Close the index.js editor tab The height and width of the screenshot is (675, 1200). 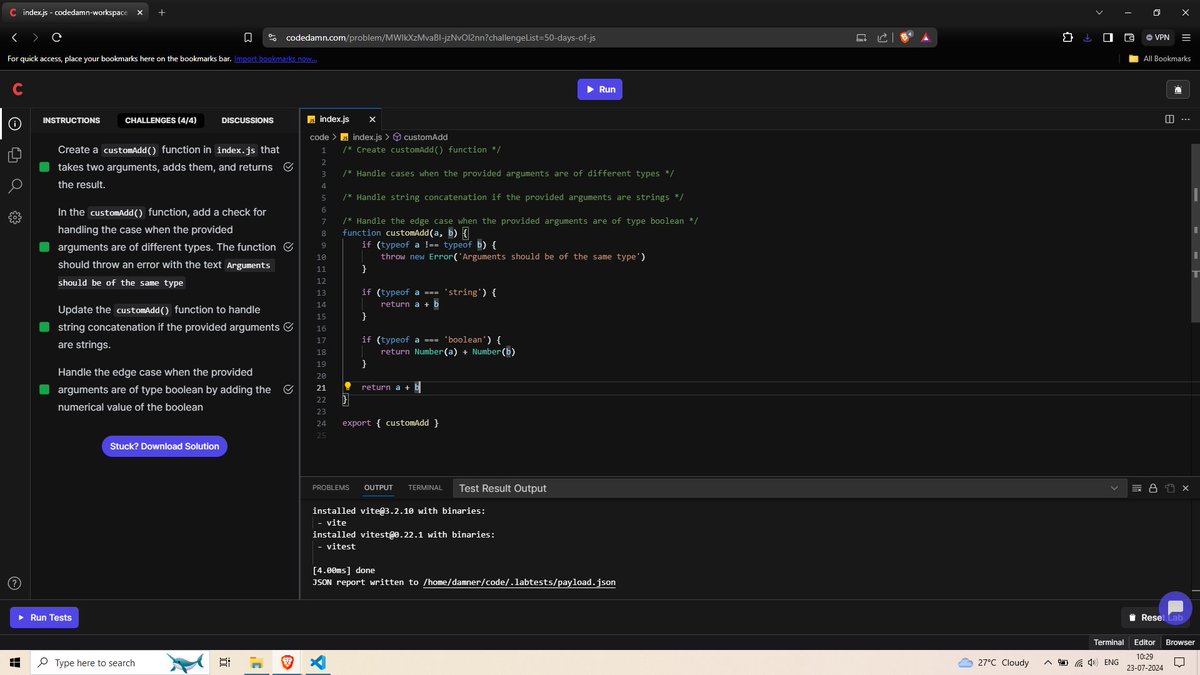coord(372,119)
